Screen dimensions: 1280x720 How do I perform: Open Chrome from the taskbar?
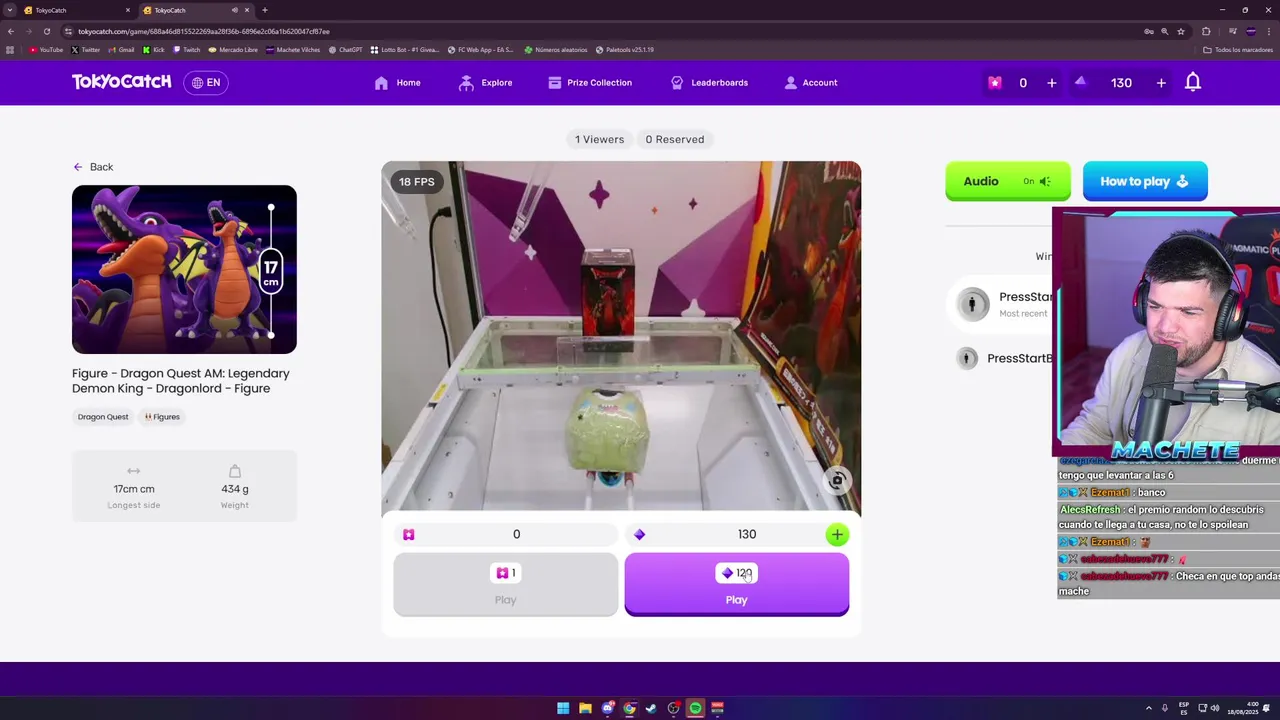click(629, 708)
